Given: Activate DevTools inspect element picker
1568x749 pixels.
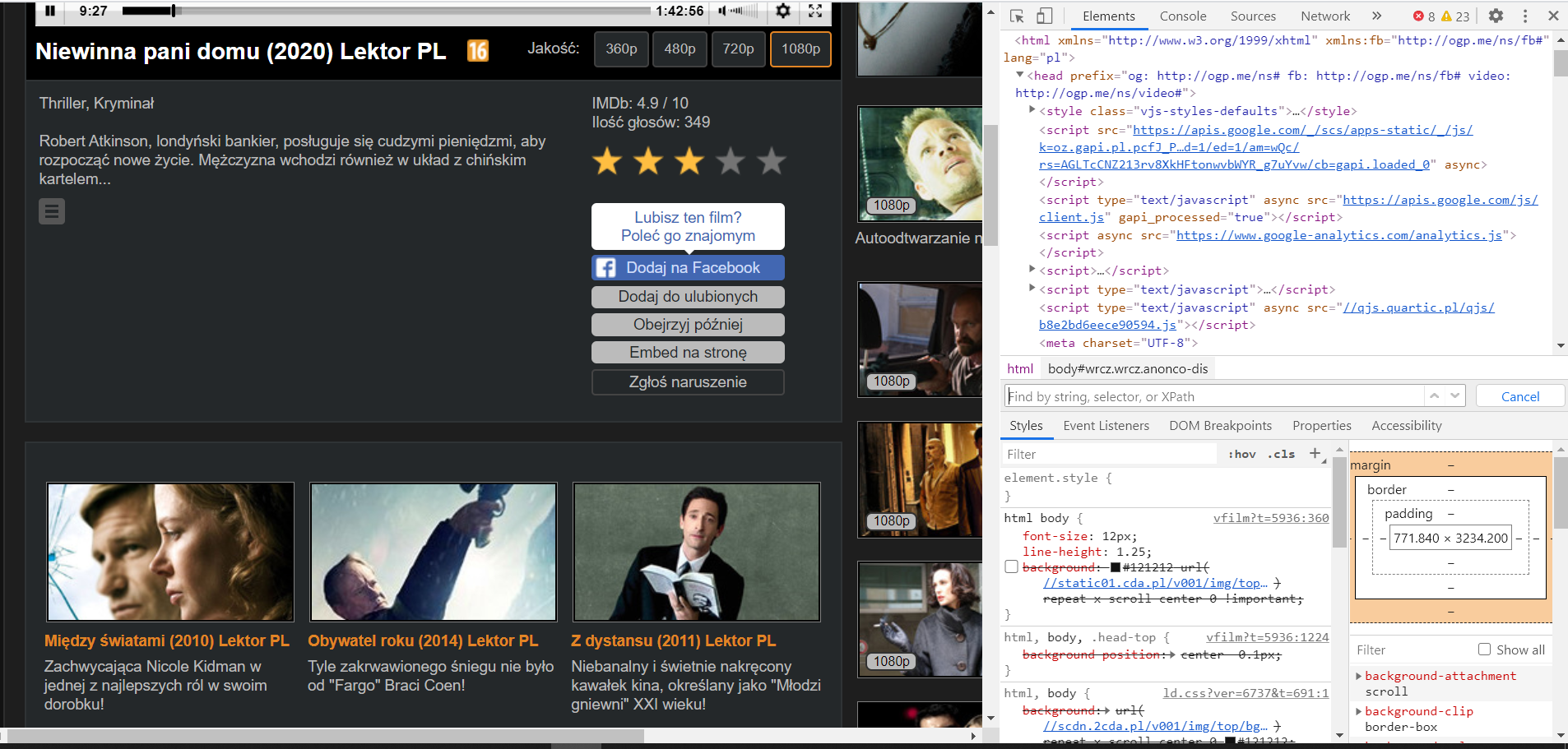Looking at the screenshot, I should (x=1017, y=16).
